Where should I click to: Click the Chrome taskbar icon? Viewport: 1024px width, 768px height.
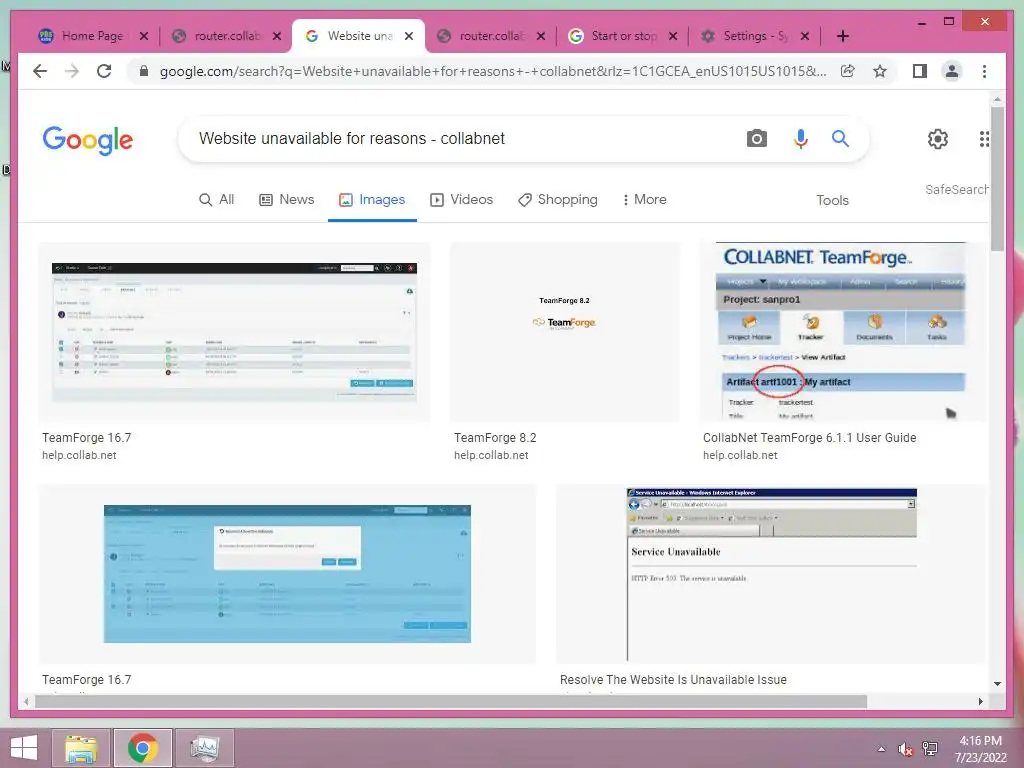click(143, 748)
